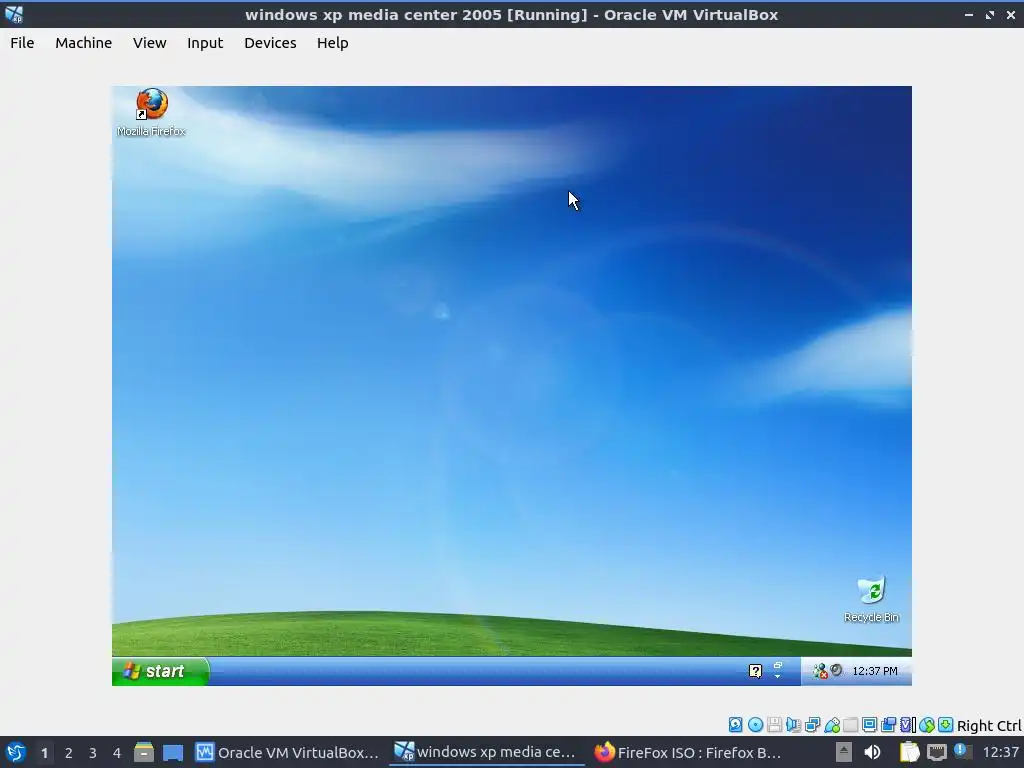This screenshot has height=768, width=1024.
Task: Click the VirtualBox window title bar icon
Action: coord(14,14)
